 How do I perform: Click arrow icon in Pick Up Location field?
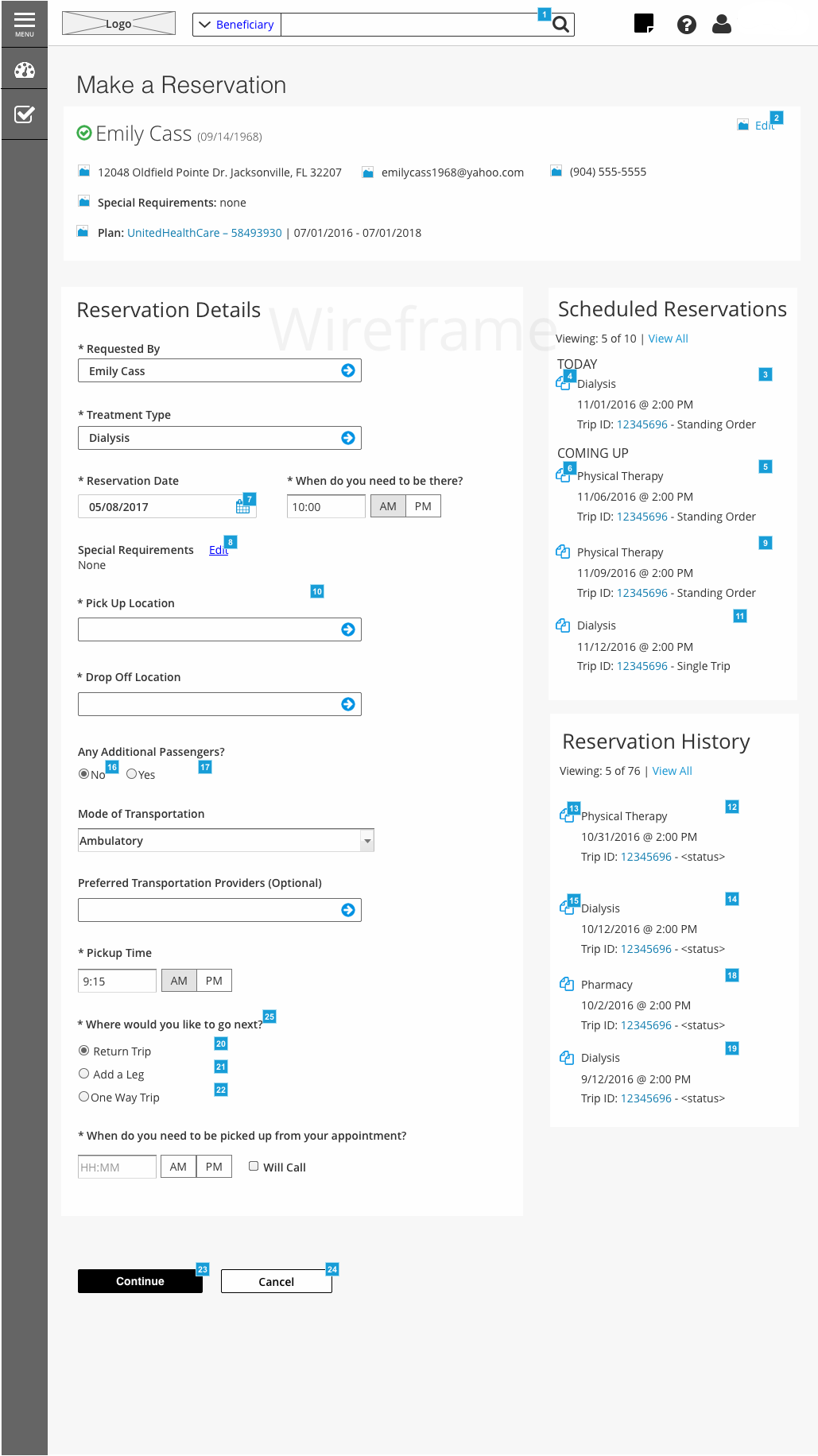coord(348,629)
